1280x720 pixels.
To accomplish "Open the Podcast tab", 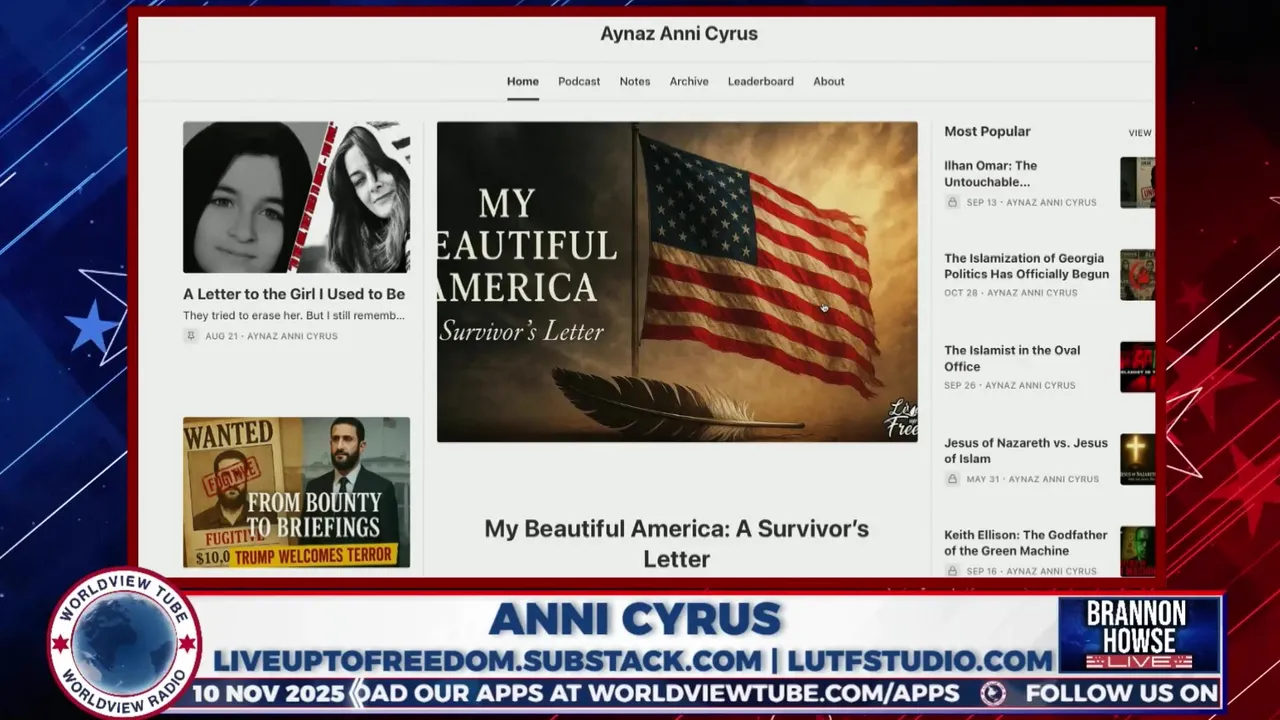I will (x=579, y=81).
